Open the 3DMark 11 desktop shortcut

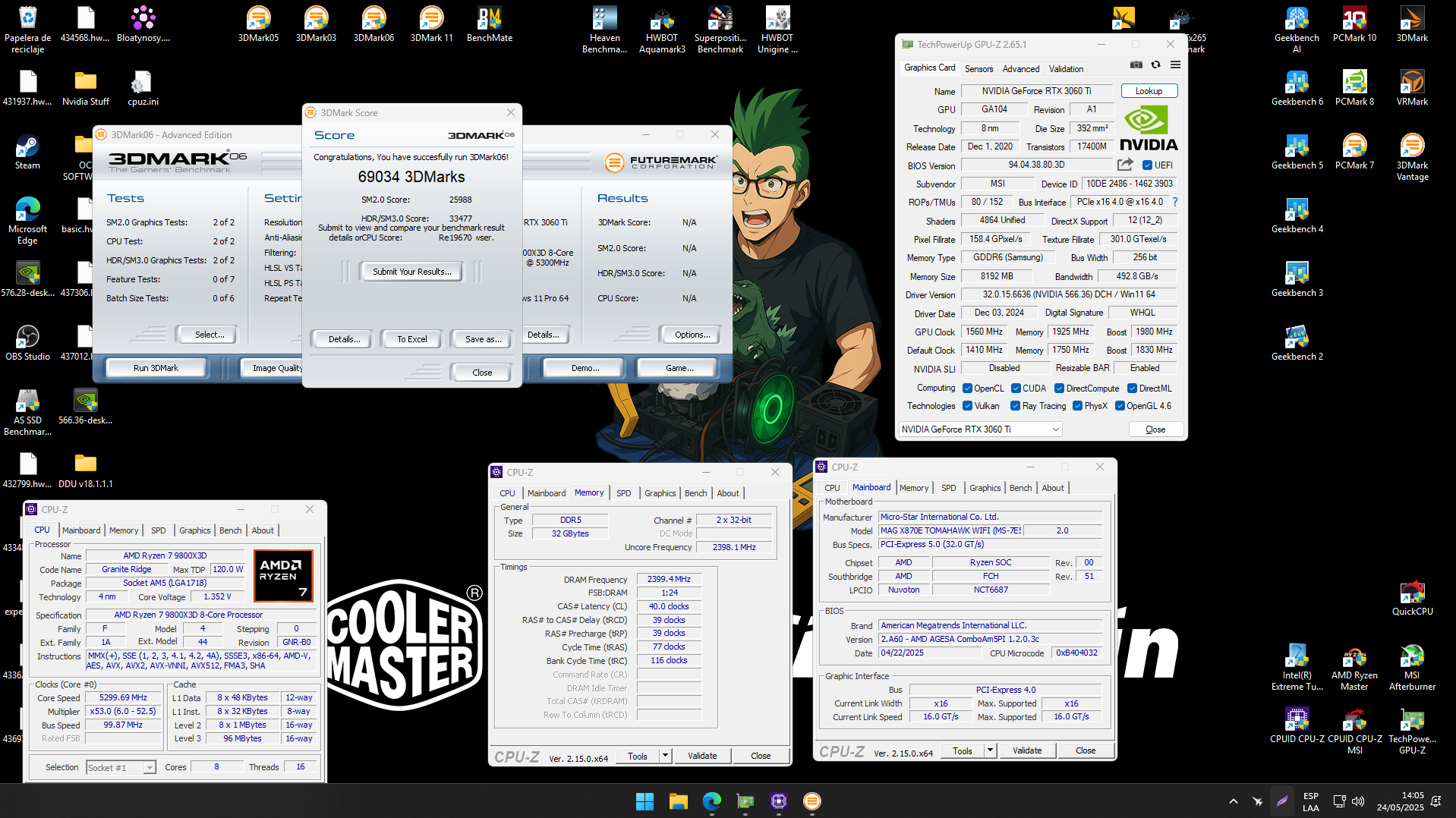(431, 24)
